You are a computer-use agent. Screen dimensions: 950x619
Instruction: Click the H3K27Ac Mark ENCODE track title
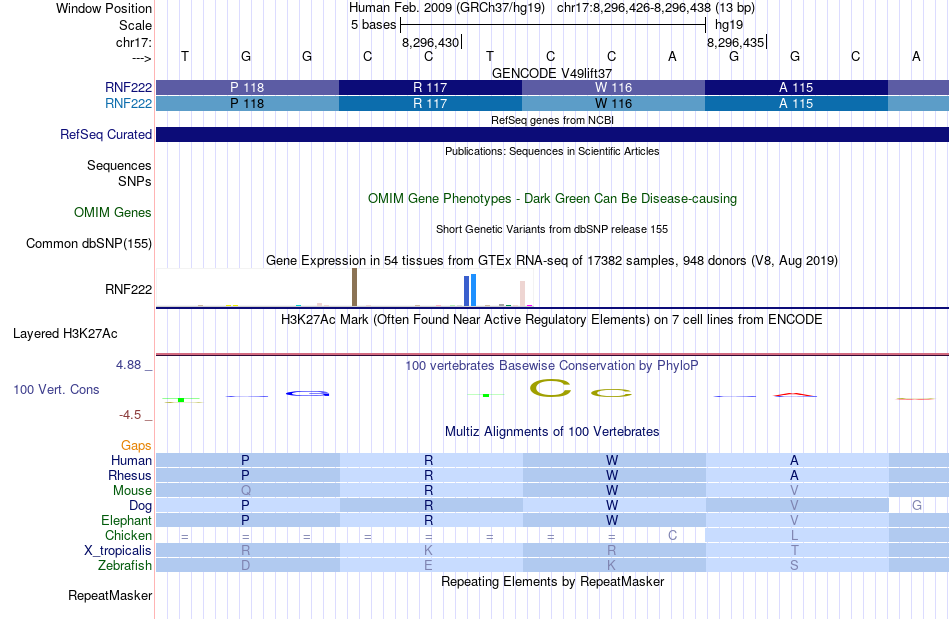click(552, 319)
